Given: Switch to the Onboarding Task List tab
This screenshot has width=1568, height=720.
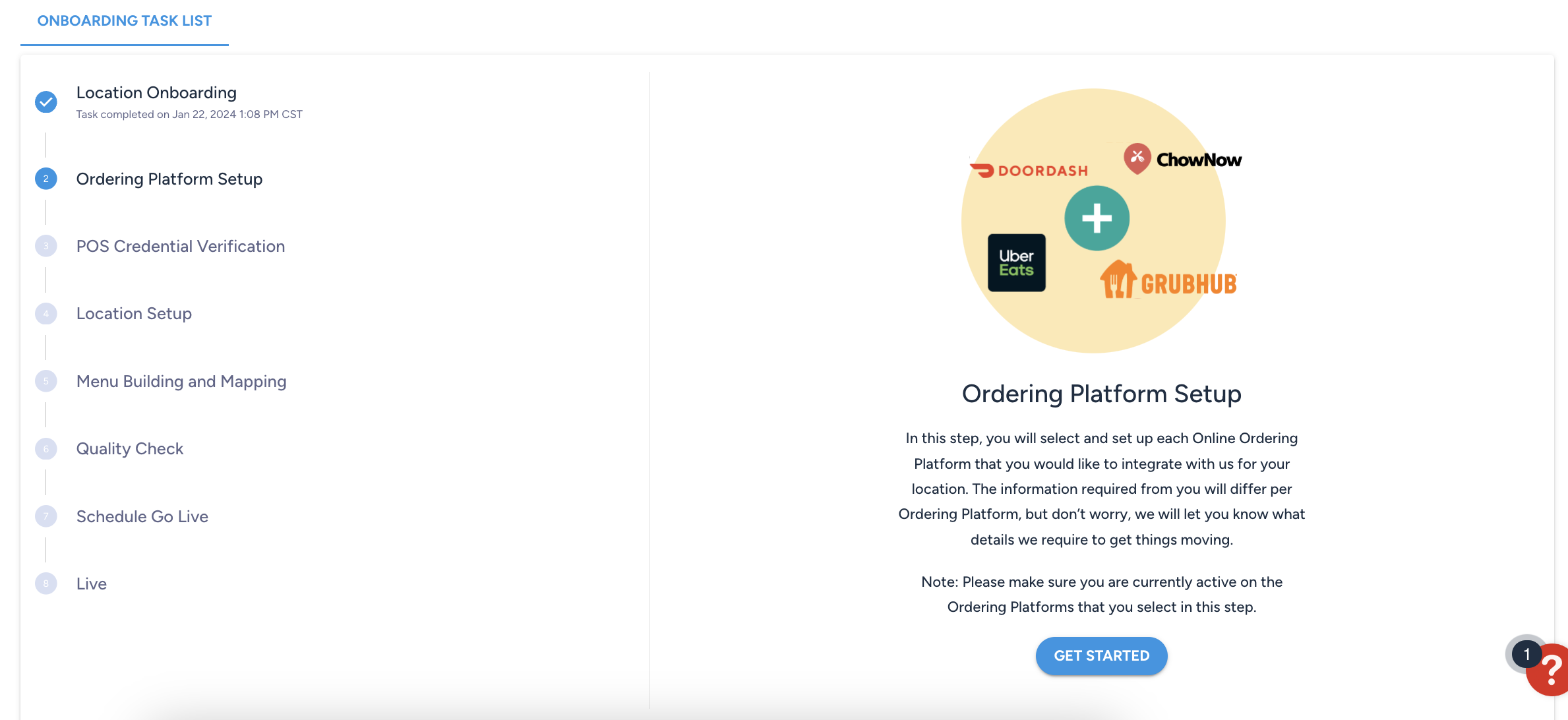Looking at the screenshot, I should 125,20.
